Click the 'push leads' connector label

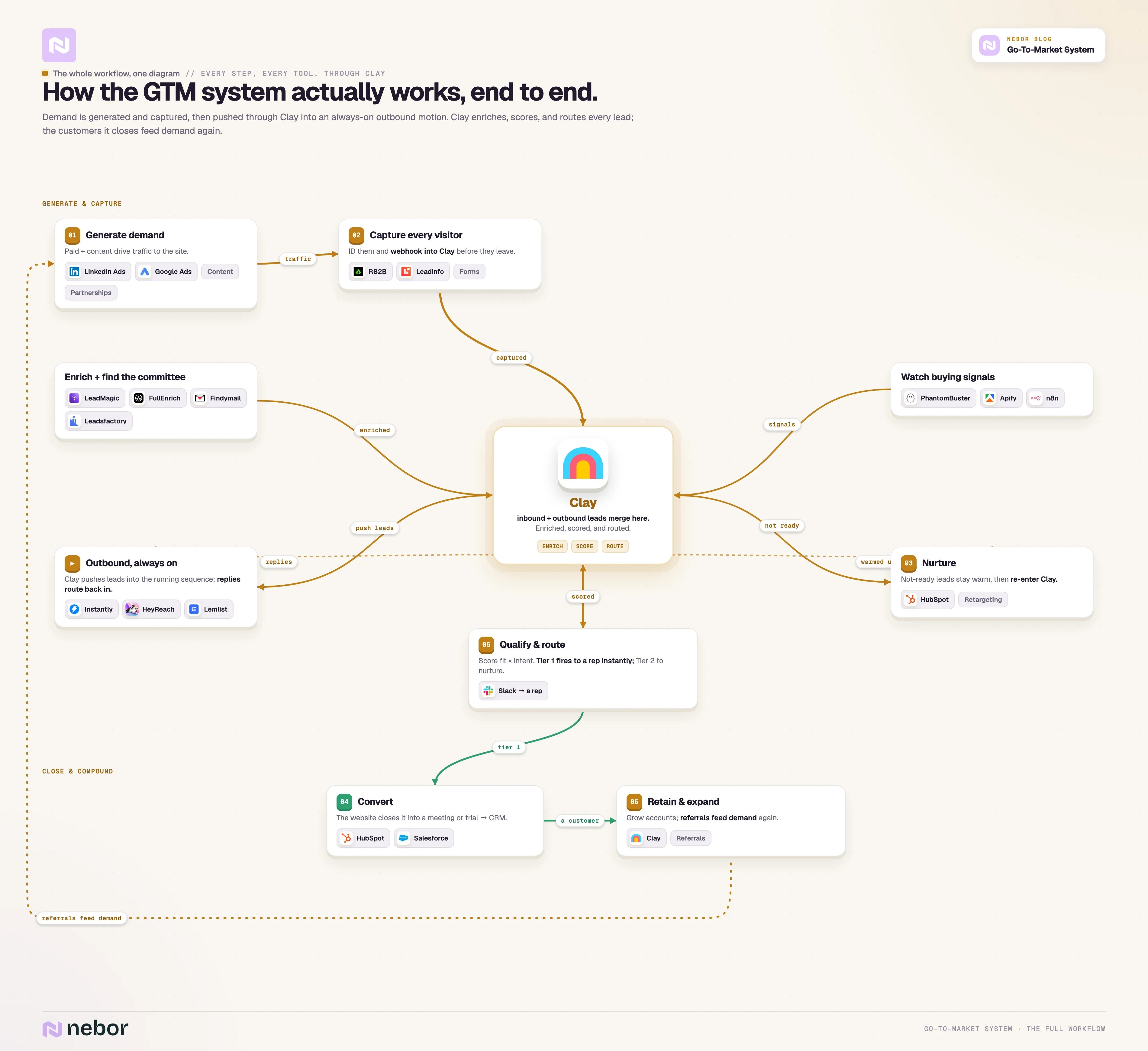375,528
